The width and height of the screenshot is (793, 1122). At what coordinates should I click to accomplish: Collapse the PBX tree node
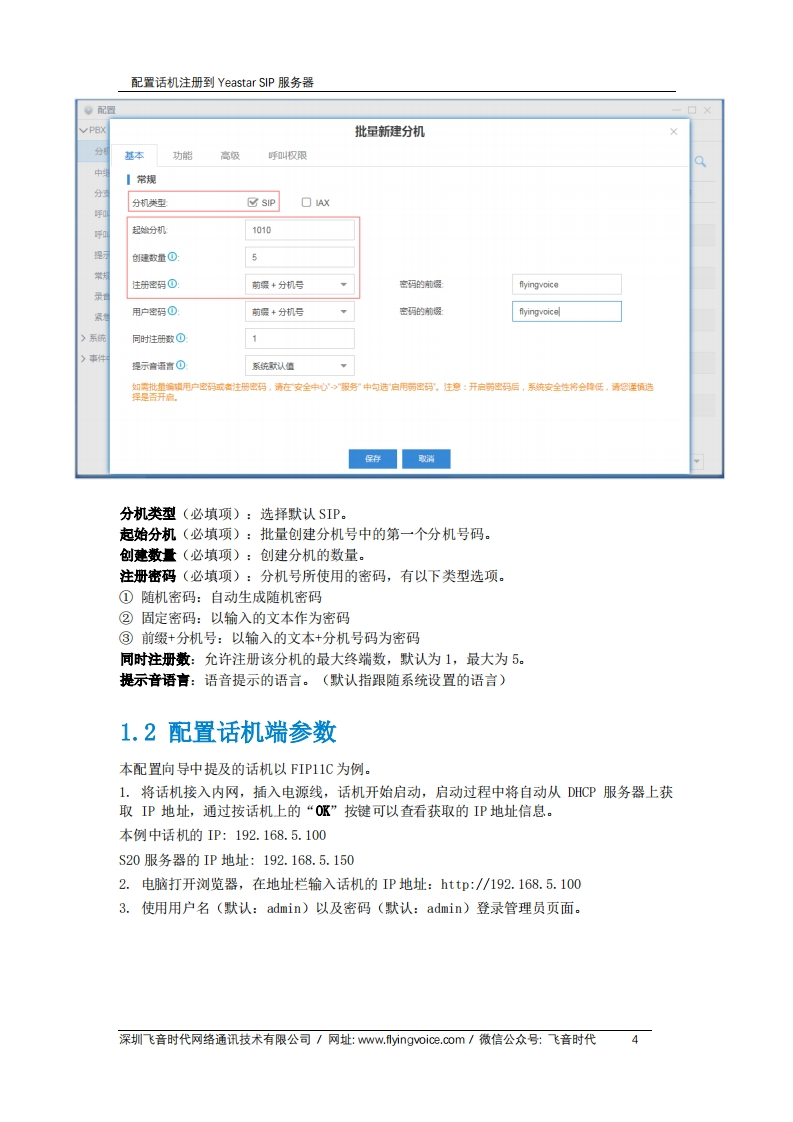point(83,130)
